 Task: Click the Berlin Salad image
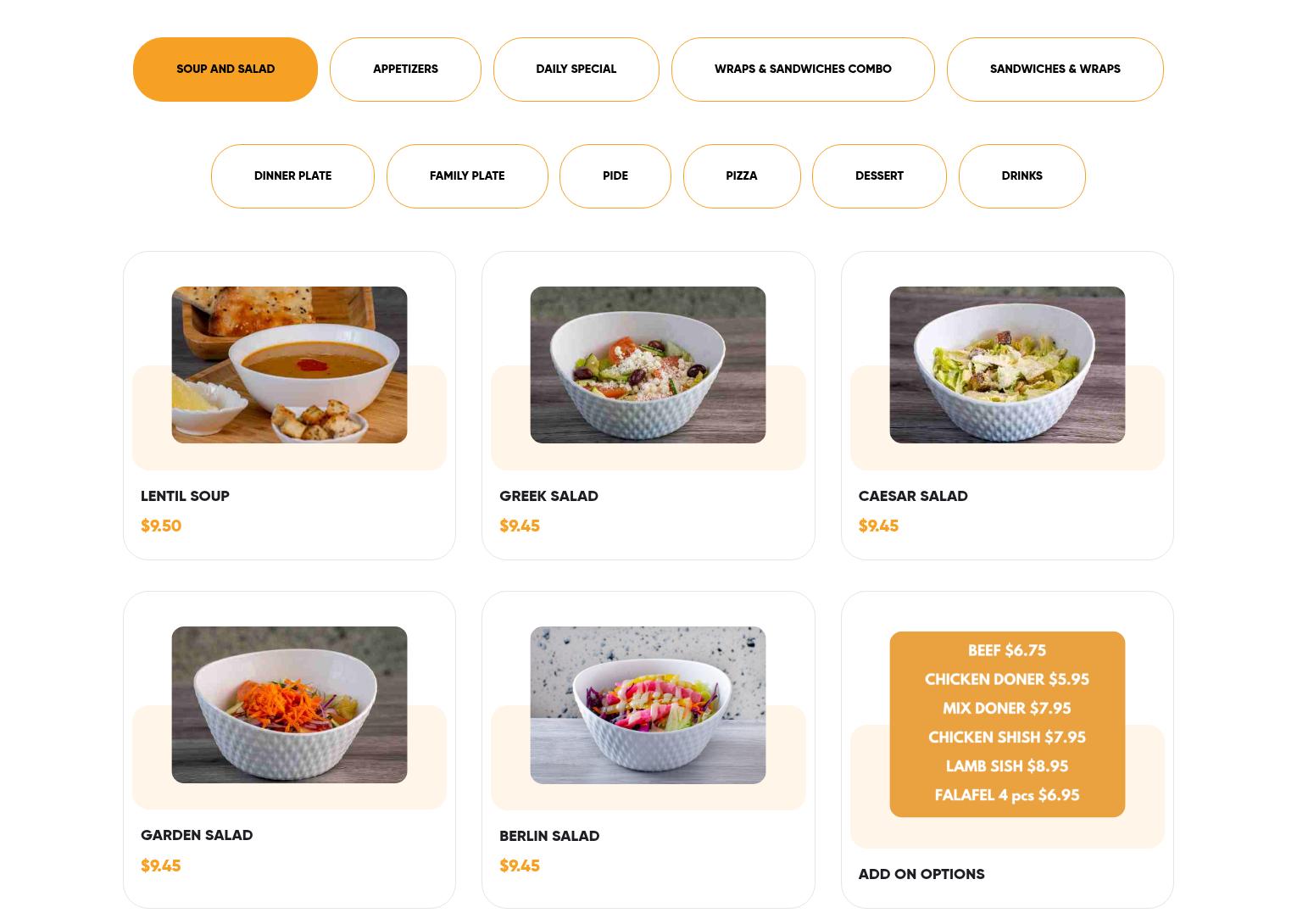pos(648,705)
